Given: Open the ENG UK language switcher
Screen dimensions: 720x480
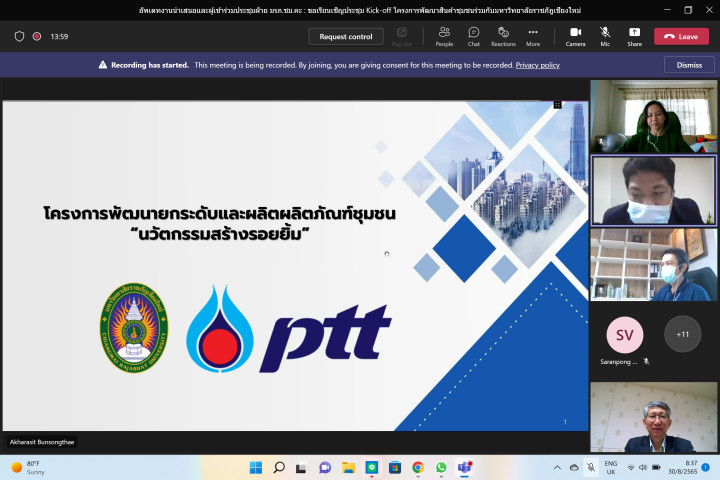Looking at the screenshot, I should click(611, 468).
